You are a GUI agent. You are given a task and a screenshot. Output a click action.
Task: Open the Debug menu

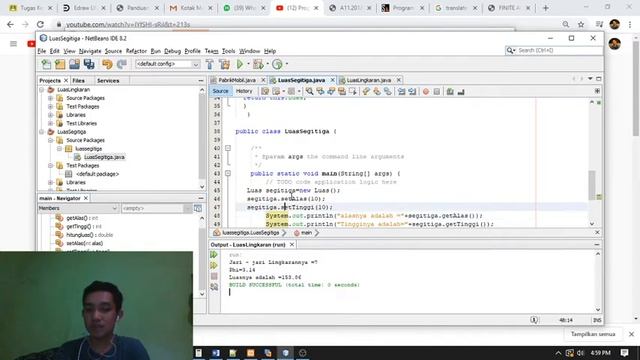pos(172,51)
